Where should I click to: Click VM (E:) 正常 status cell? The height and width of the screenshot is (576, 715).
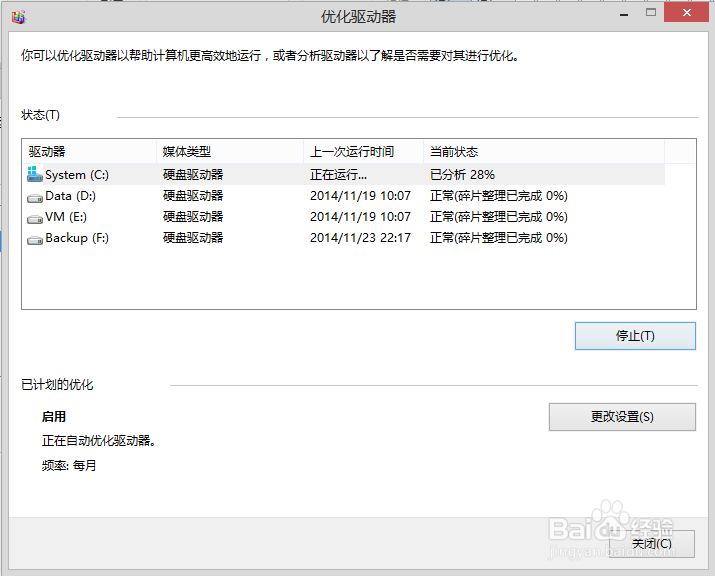click(x=499, y=217)
